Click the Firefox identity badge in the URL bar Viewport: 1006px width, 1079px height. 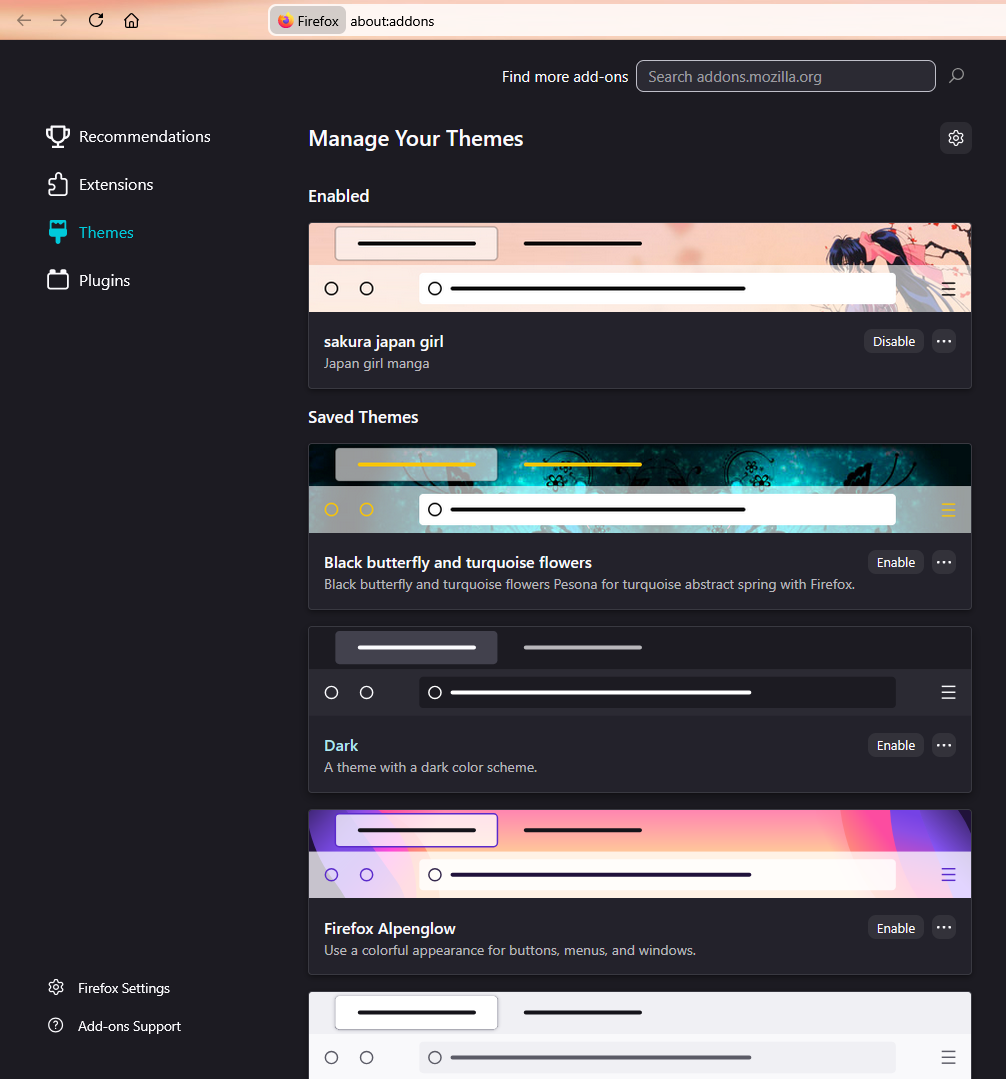[x=308, y=21]
